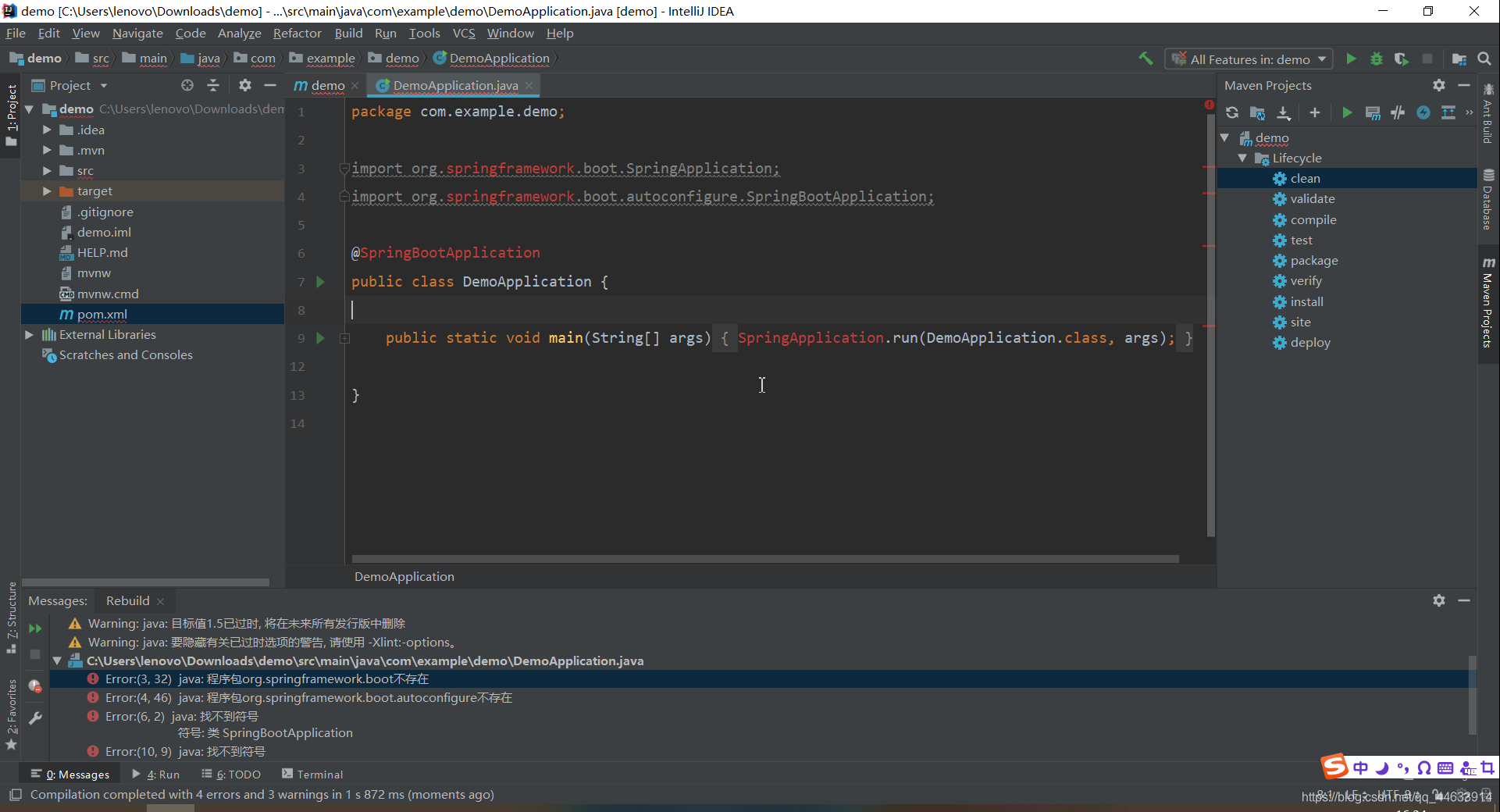Expand the src folder in Project tree
Viewport: 1500px width, 812px height.
(47, 170)
